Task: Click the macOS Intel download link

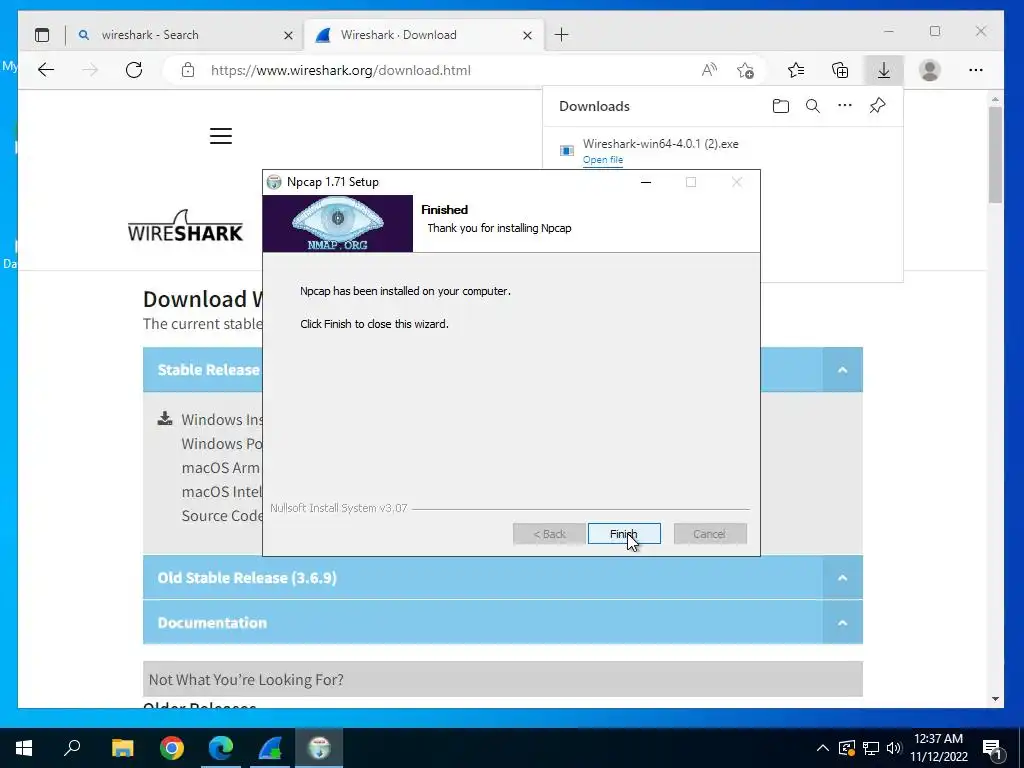Action: (x=222, y=492)
